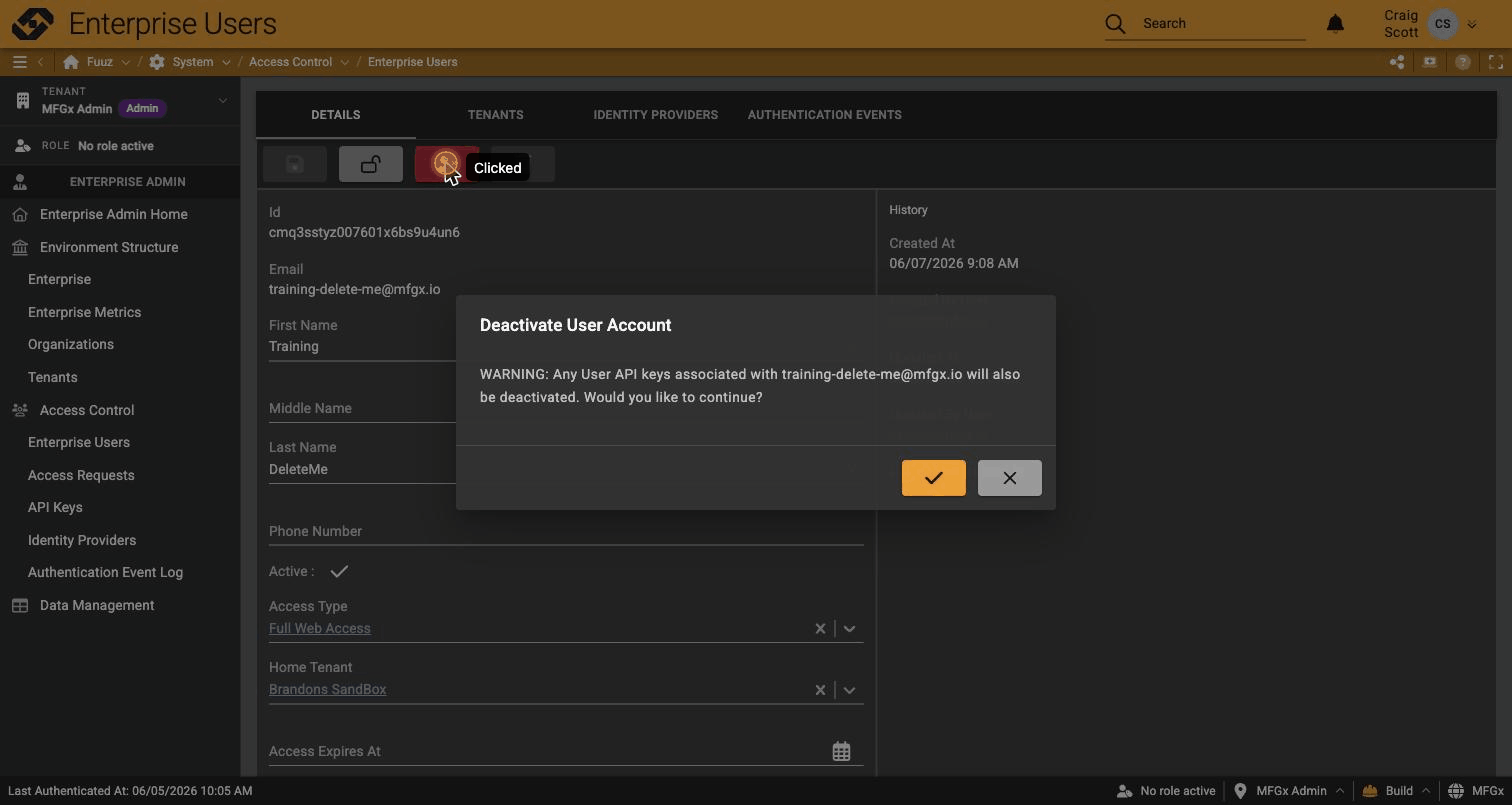Expand the MFGx Admin status bar menu
The image size is (1512, 805).
pyautogui.click(x=1339, y=791)
